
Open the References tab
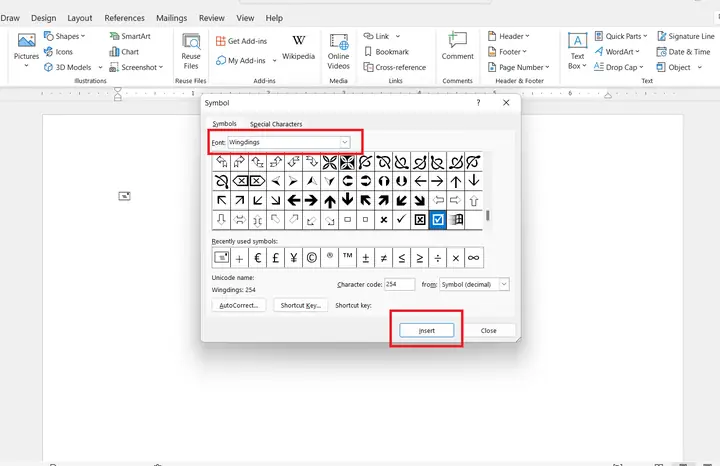[124, 18]
